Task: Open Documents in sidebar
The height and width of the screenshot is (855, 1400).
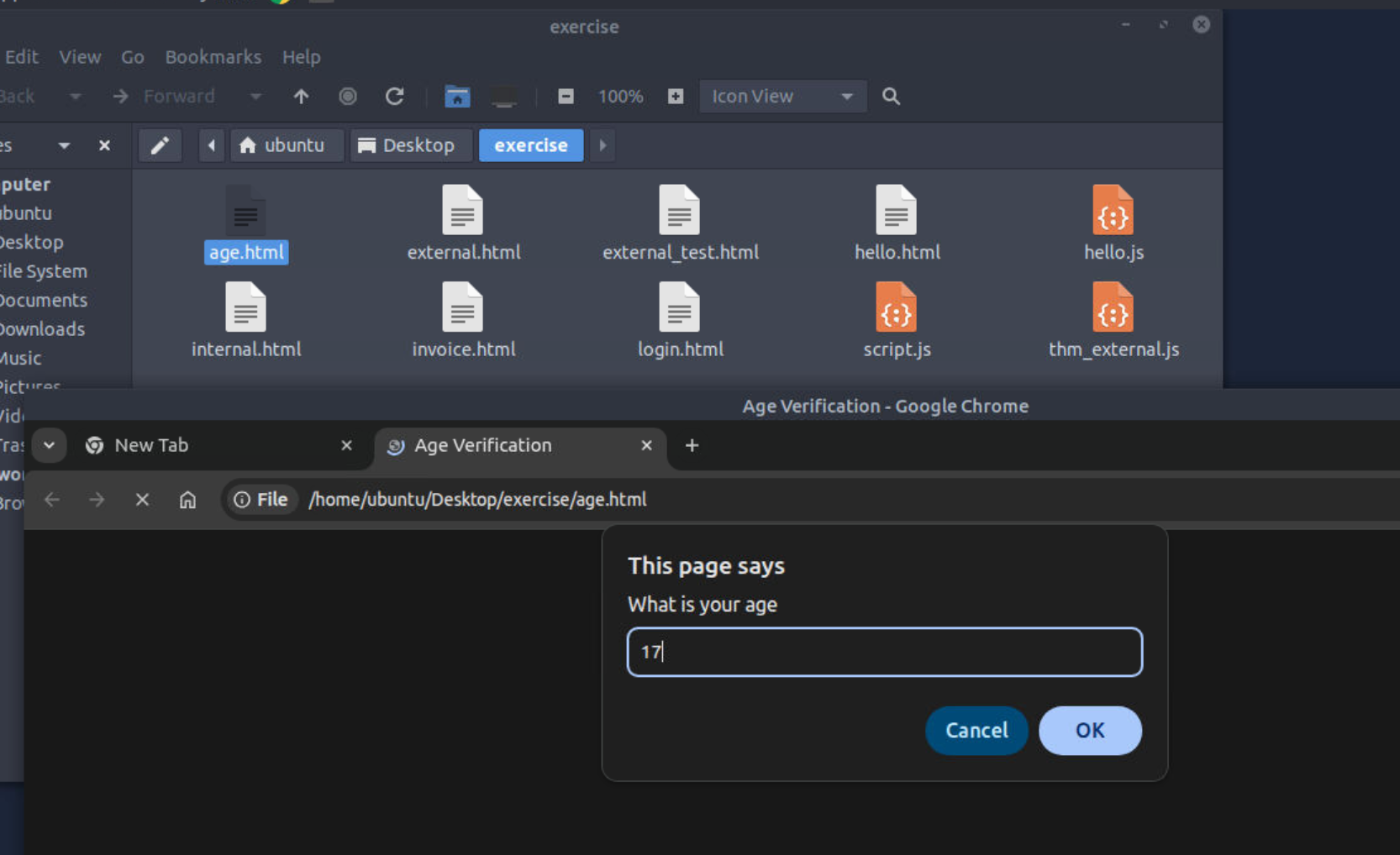Action: click(44, 300)
